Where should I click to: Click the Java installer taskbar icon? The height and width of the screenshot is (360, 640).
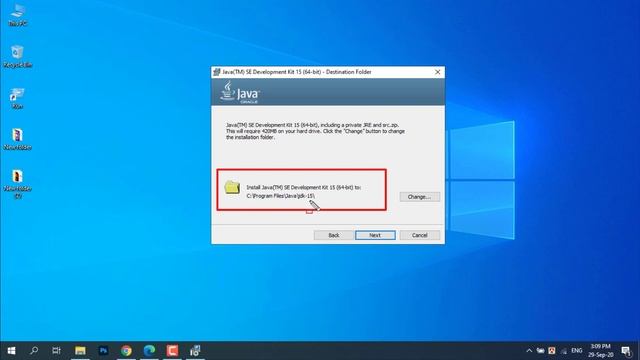pyautogui.click(x=195, y=351)
